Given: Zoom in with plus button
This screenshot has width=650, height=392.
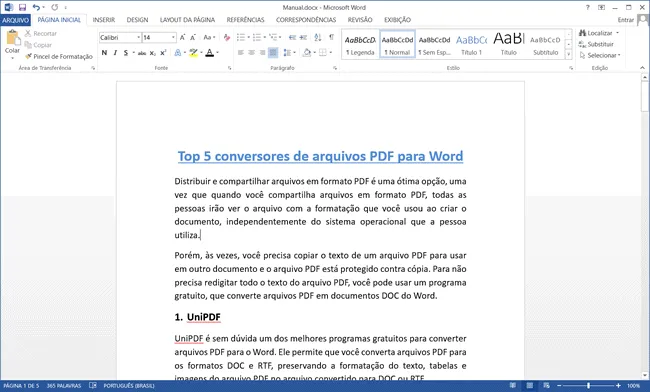Looking at the screenshot, I should [x=618, y=386].
